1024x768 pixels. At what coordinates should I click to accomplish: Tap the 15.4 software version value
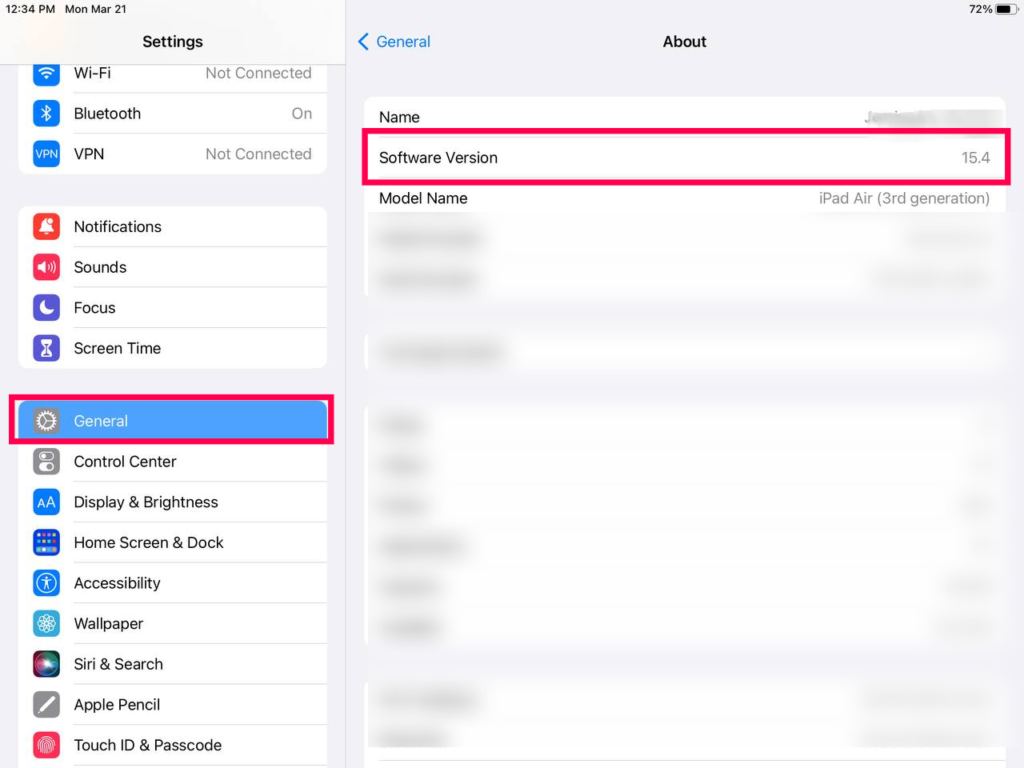pyautogui.click(x=975, y=158)
